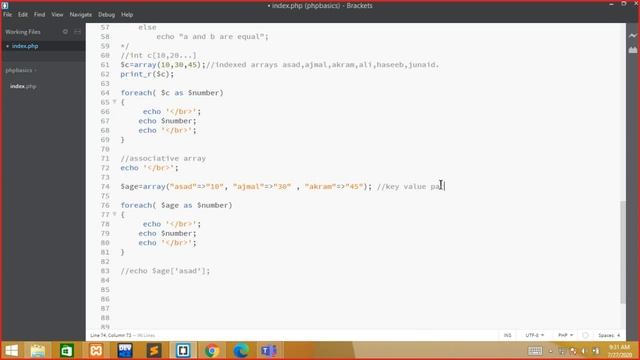Viewport: 640px width, 360px height.
Task: Collapse the code fold arrow at line 77
Action: point(115,214)
